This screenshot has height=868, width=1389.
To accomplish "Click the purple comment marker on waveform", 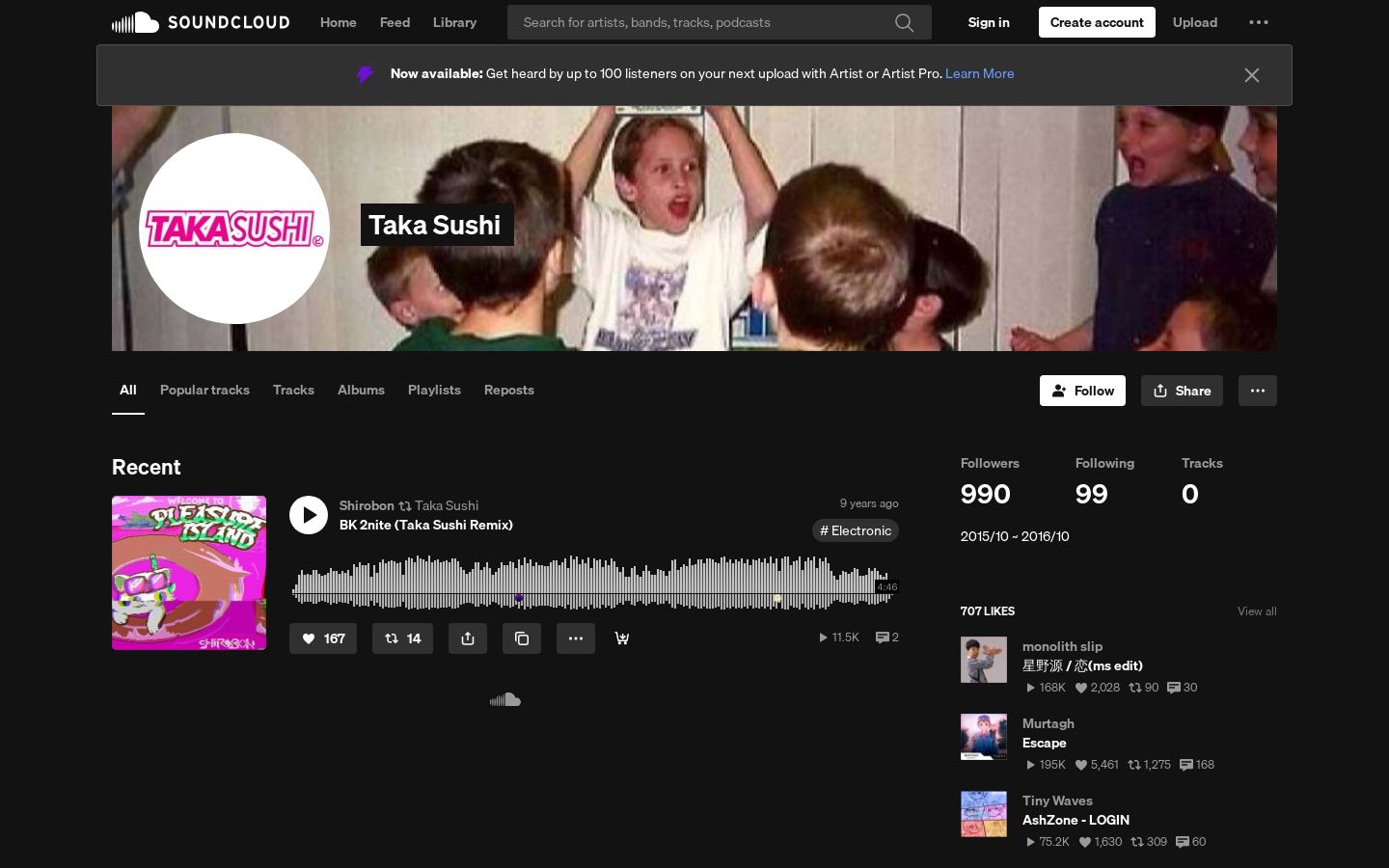I will (519, 599).
